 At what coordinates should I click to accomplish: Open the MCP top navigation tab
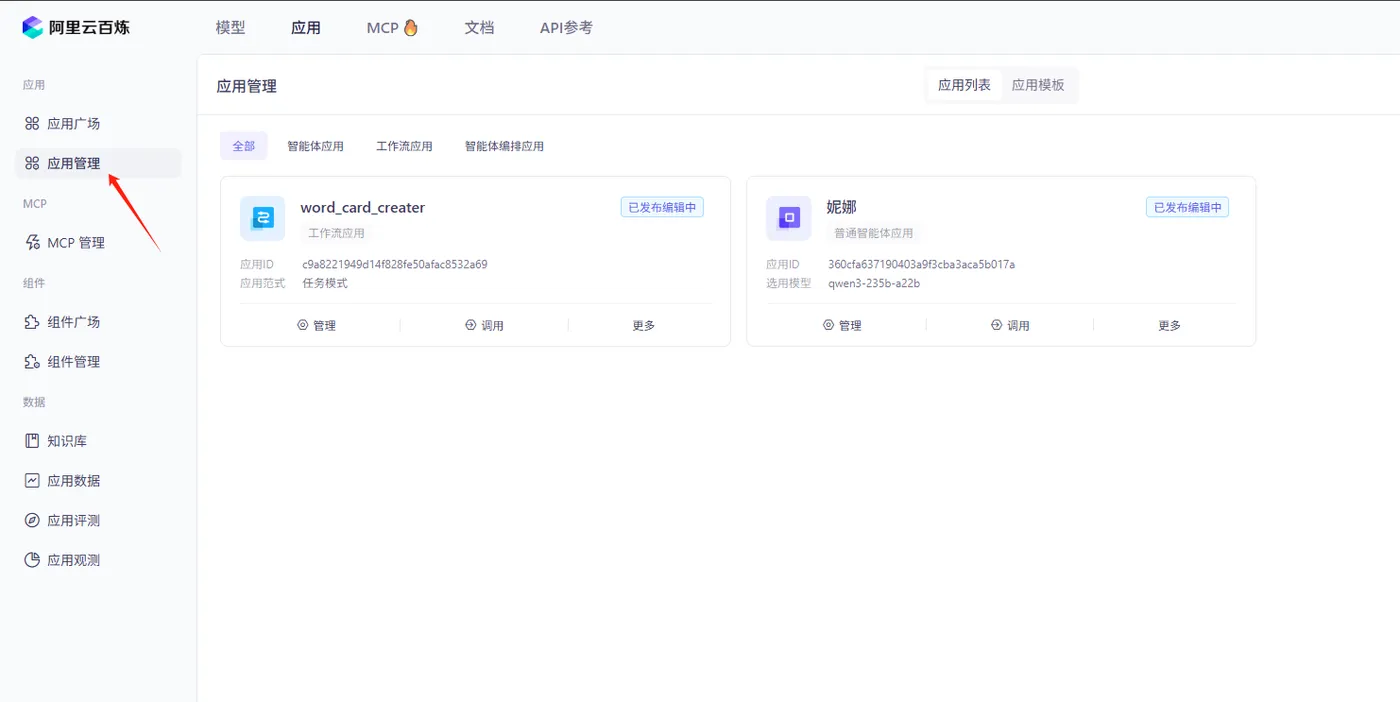392,28
